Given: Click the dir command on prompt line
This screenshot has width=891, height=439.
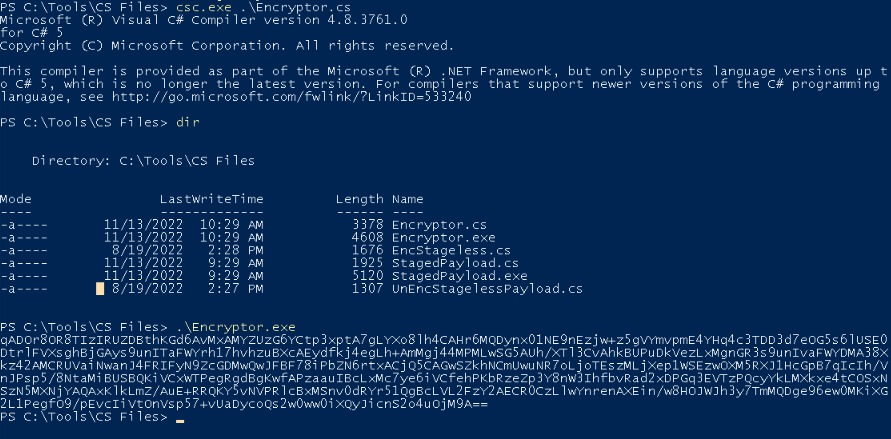Looking at the screenshot, I should pyautogui.click(x=188, y=122).
